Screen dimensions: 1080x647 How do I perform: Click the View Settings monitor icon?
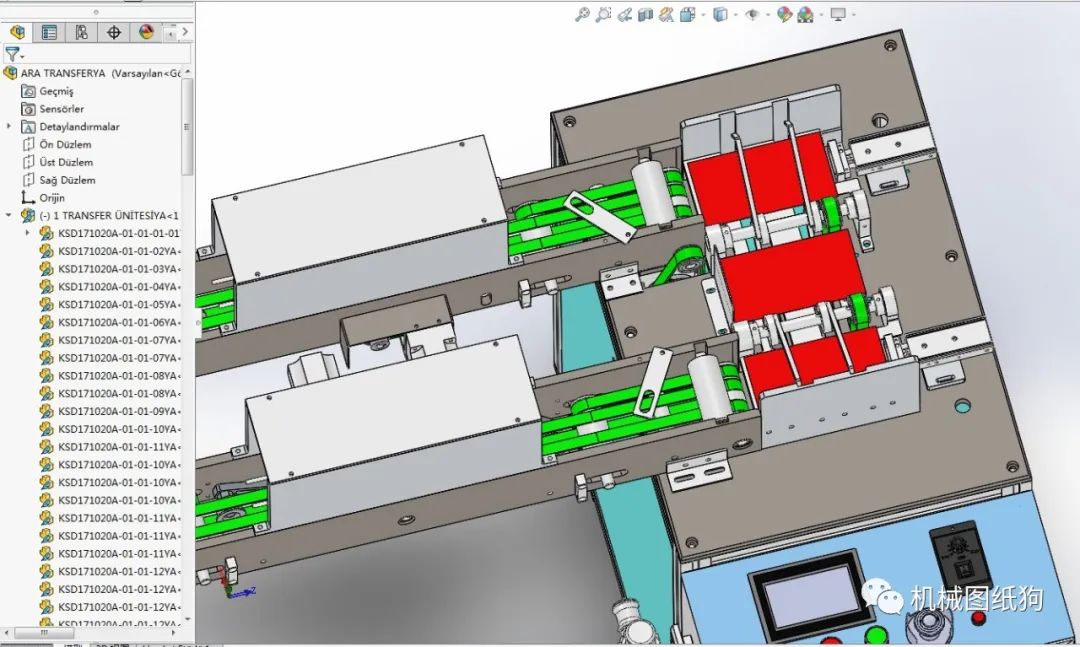click(838, 14)
